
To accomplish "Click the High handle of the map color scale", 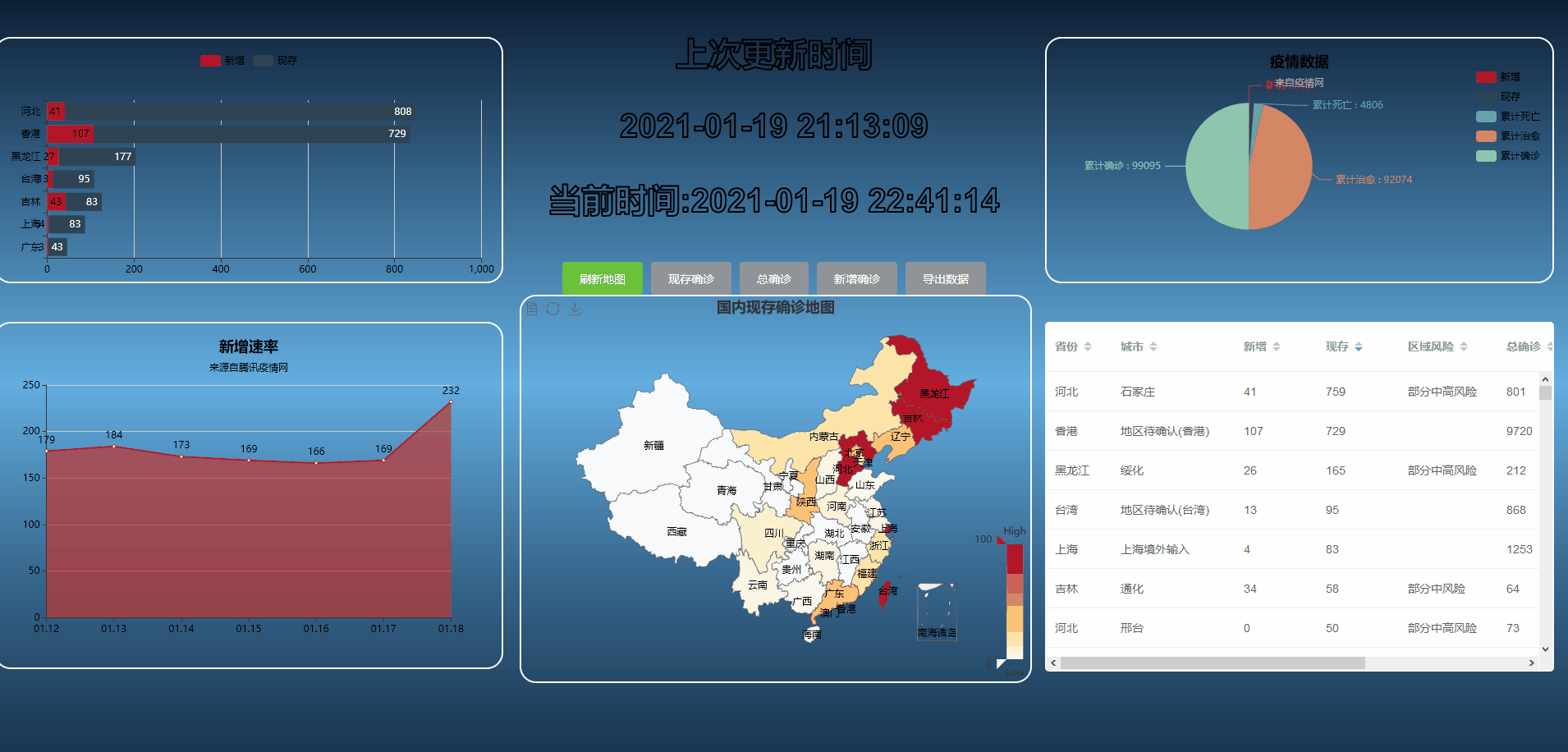I will (x=1001, y=539).
